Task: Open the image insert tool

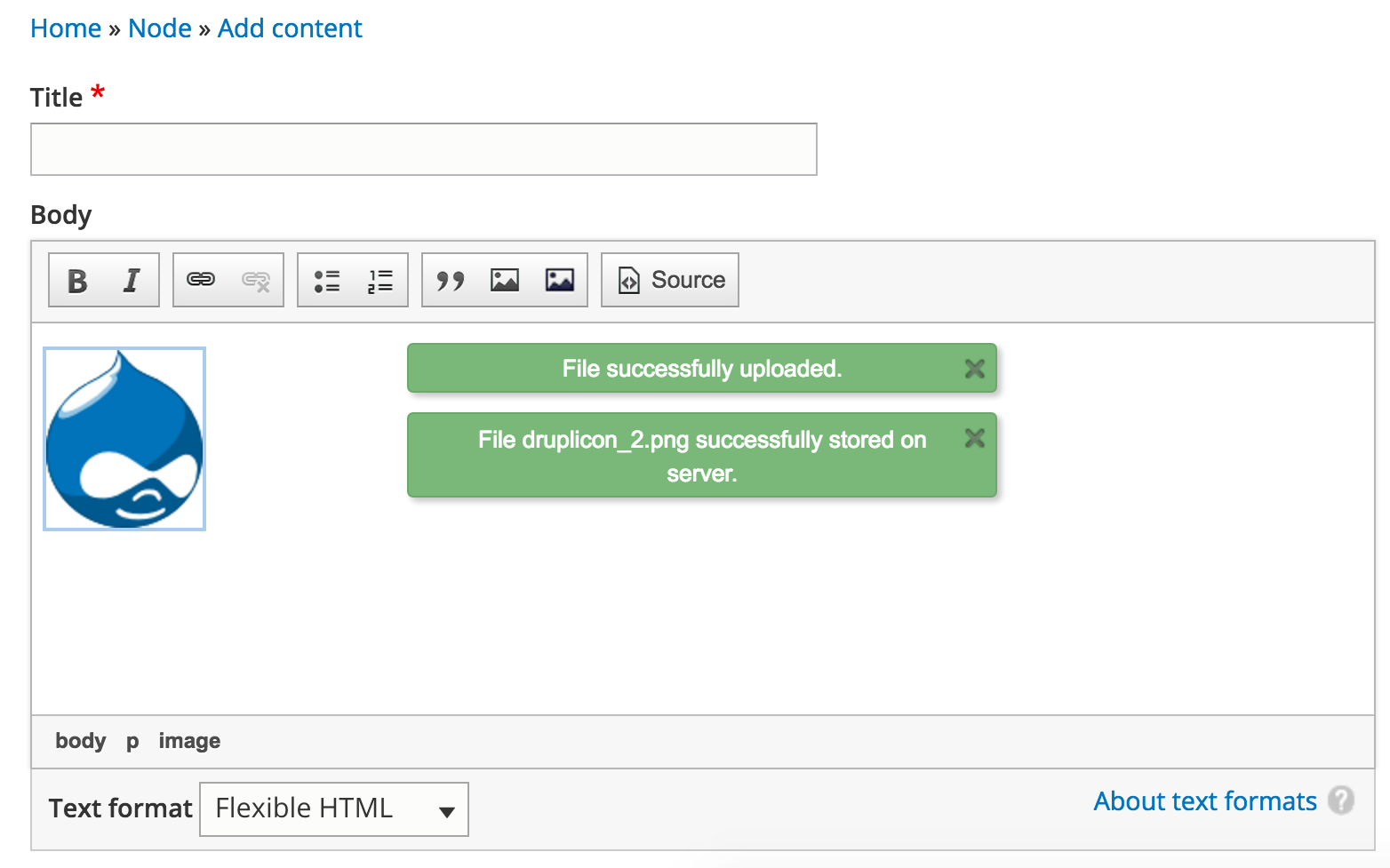Action: [504, 279]
